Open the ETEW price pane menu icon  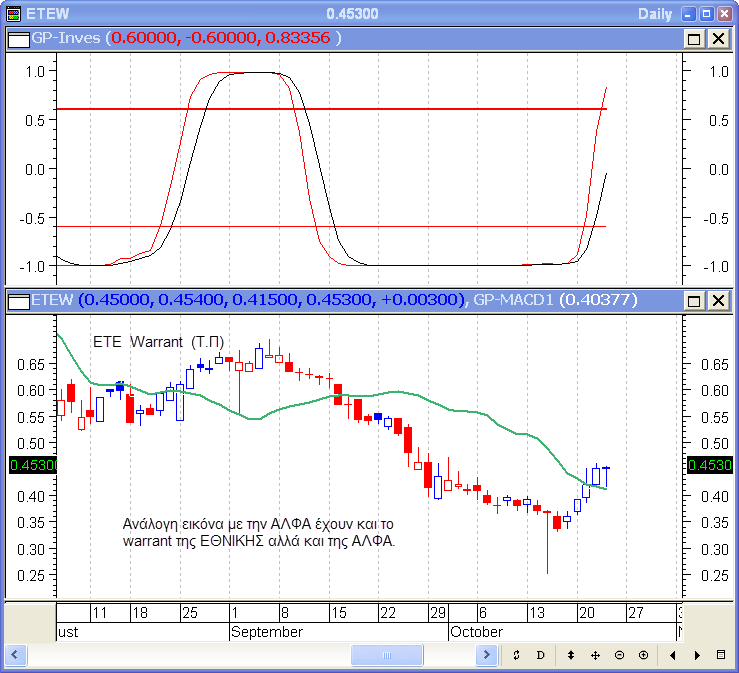[x=18, y=300]
